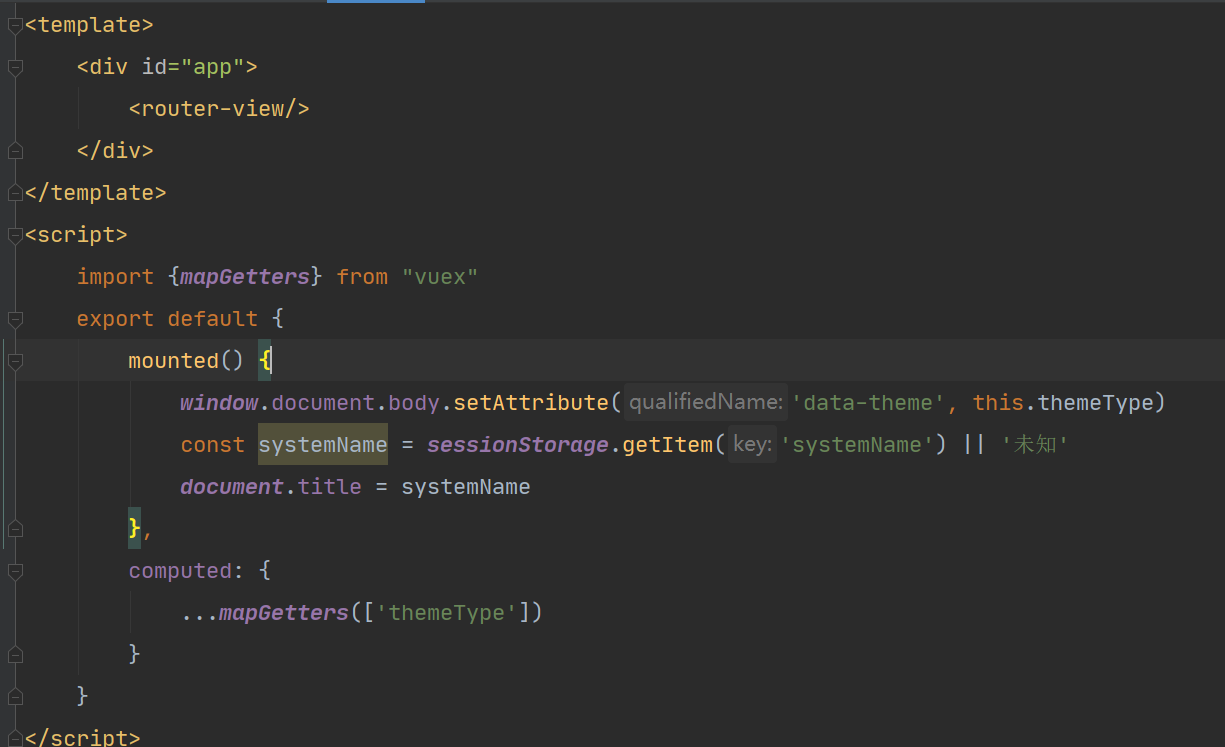
Task: Toggle fold marker at closing </template> line
Action: coord(15,193)
